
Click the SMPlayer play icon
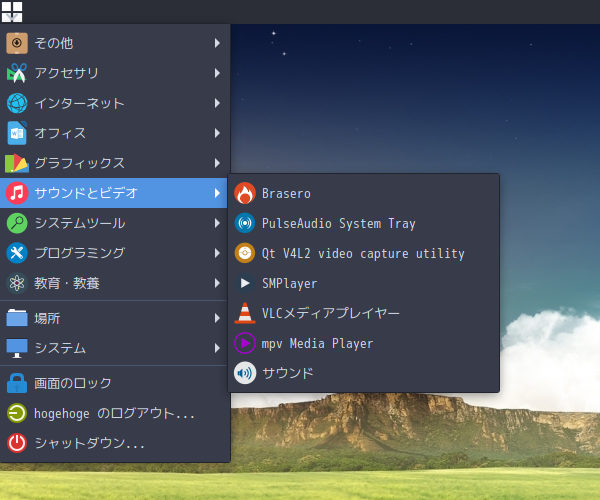pos(245,283)
